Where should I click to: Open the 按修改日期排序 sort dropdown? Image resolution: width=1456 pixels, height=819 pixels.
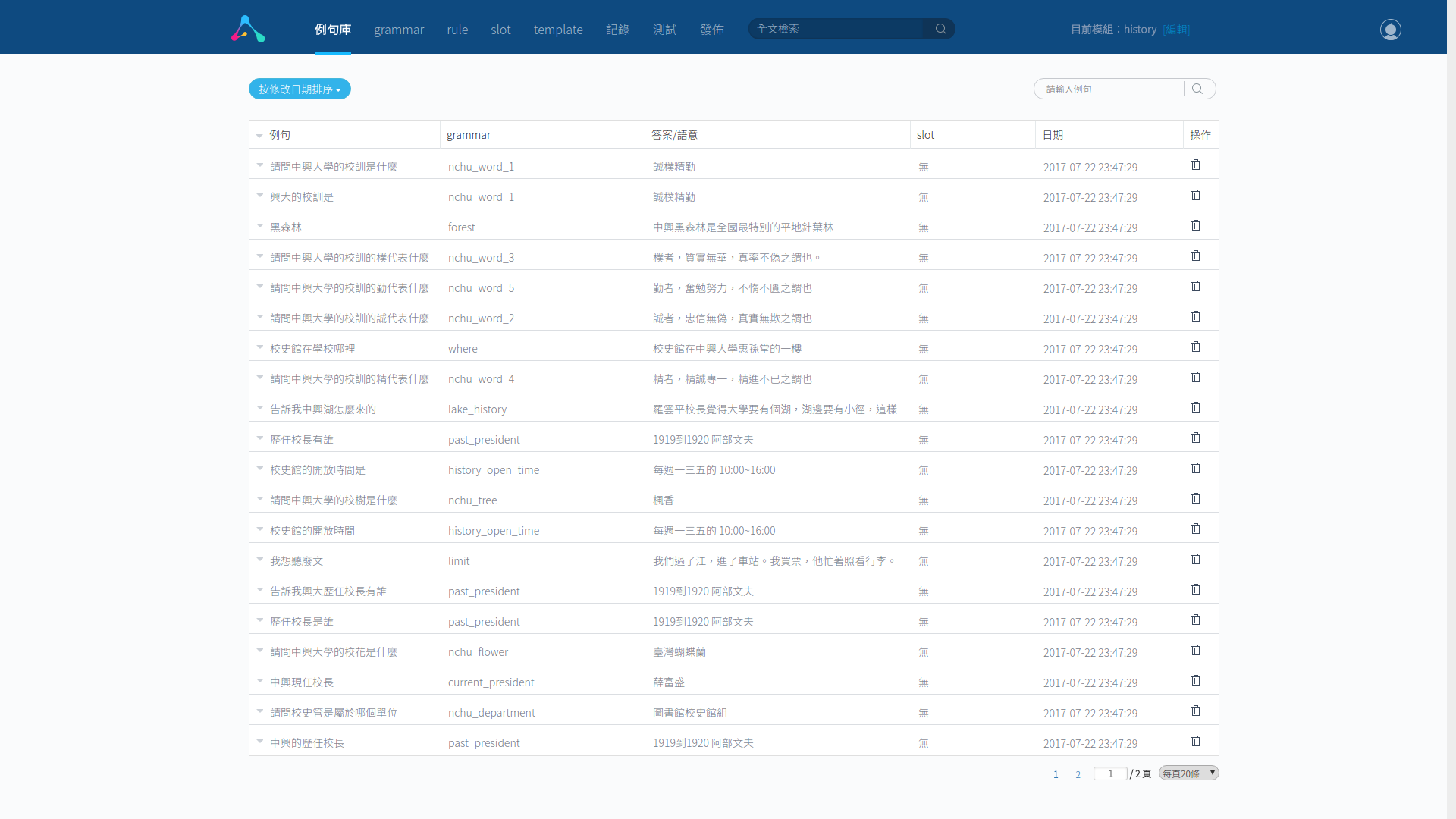300,89
